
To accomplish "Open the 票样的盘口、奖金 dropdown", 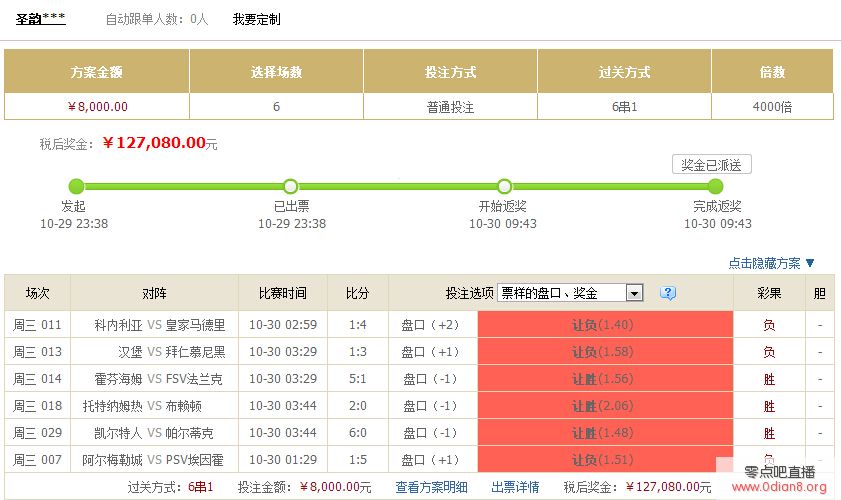I will pyautogui.click(x=570, y=293).
